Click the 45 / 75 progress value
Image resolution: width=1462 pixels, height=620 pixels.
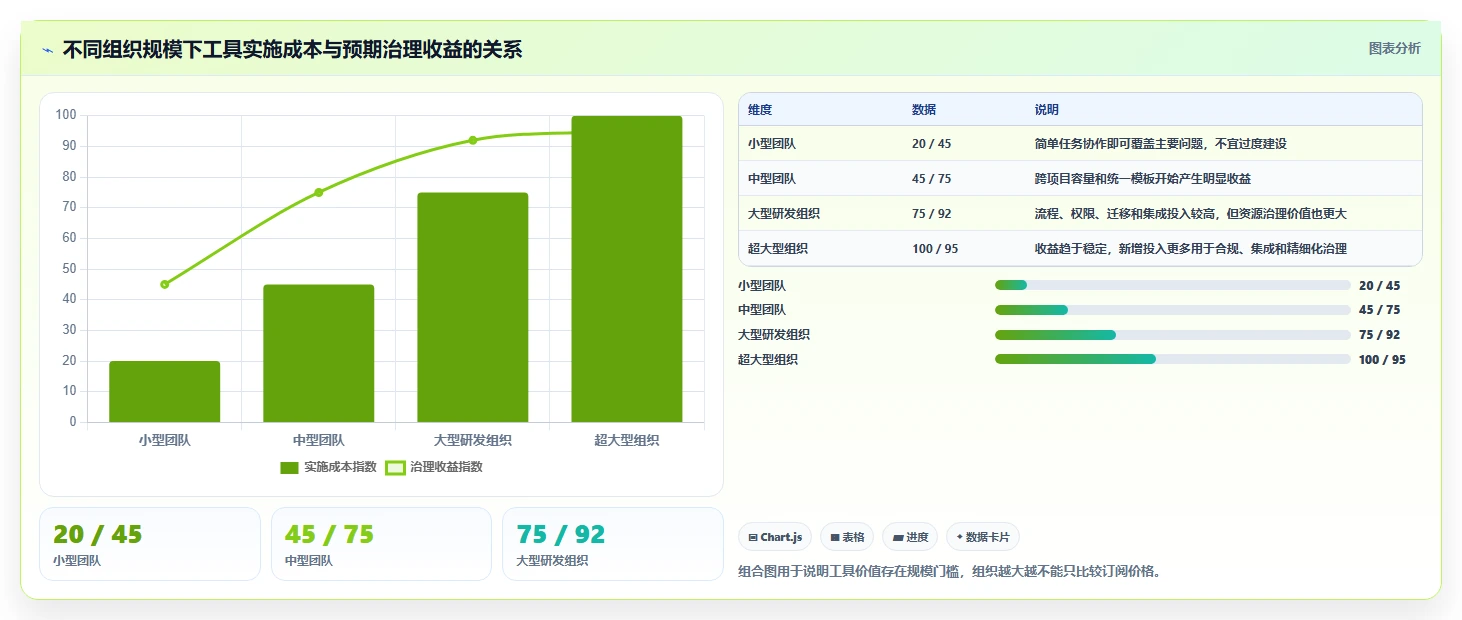pos(1380,310)
